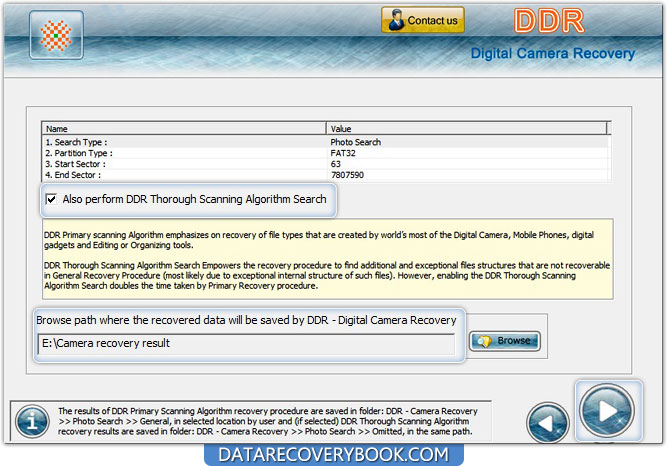This screenshot has width=667, height=466.
Task: Click the 'Digital Camera Recovery' title text
Action: pyautogui.click(x=553, y=54)
